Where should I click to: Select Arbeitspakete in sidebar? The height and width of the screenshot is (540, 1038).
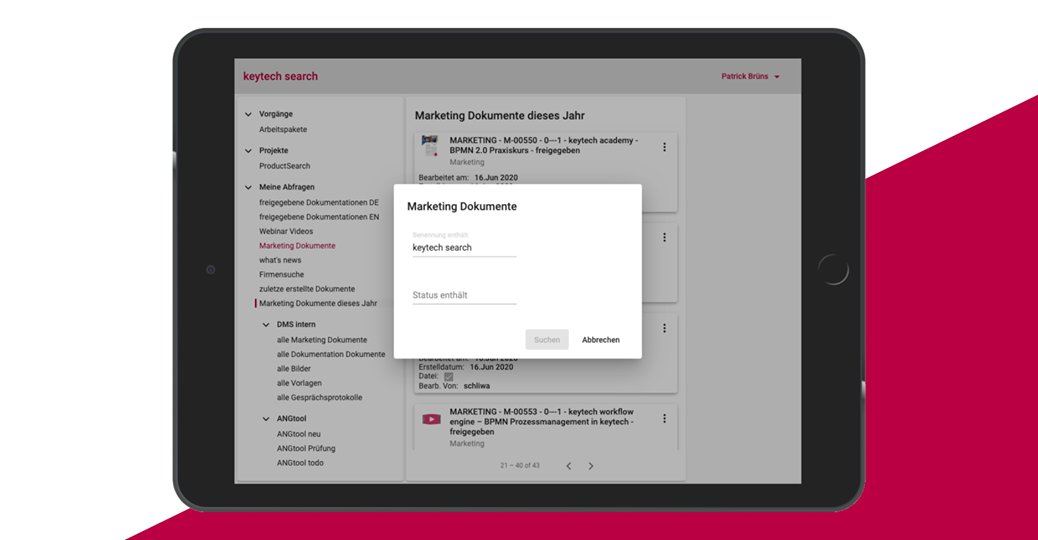283,129
